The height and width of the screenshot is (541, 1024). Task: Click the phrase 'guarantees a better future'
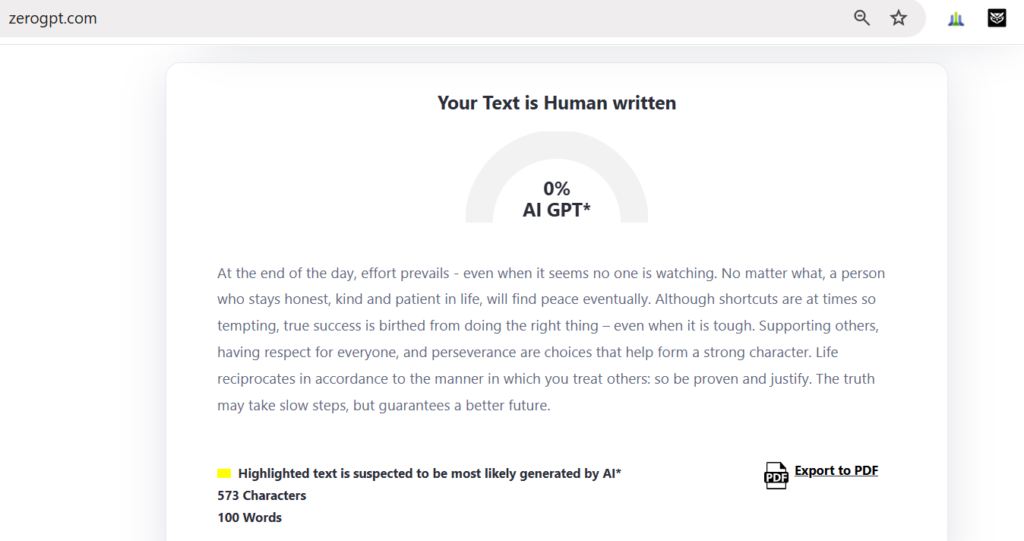pos(464,405)
